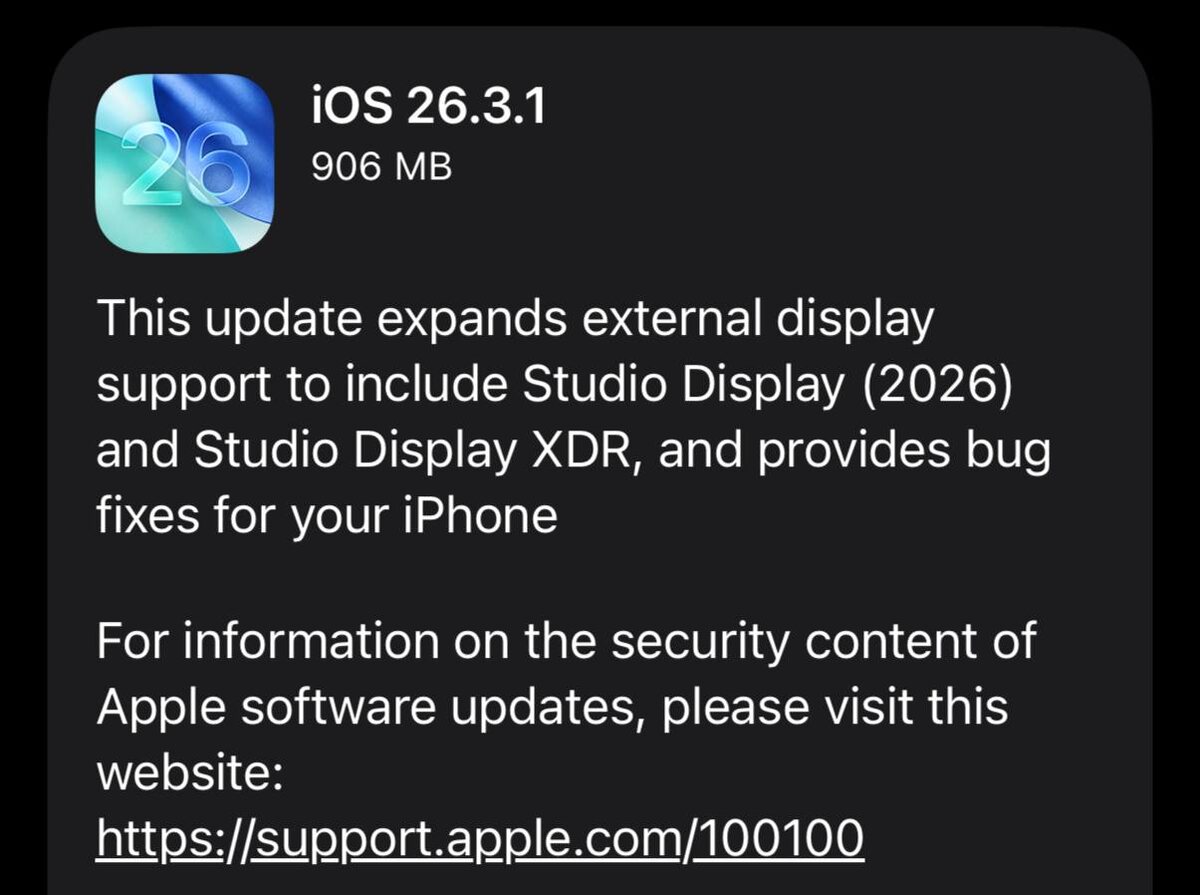The width and height of the screenshot is (1200, 895).
Task: Click the "100100" portion of the URL
Action: pos(781,839)
